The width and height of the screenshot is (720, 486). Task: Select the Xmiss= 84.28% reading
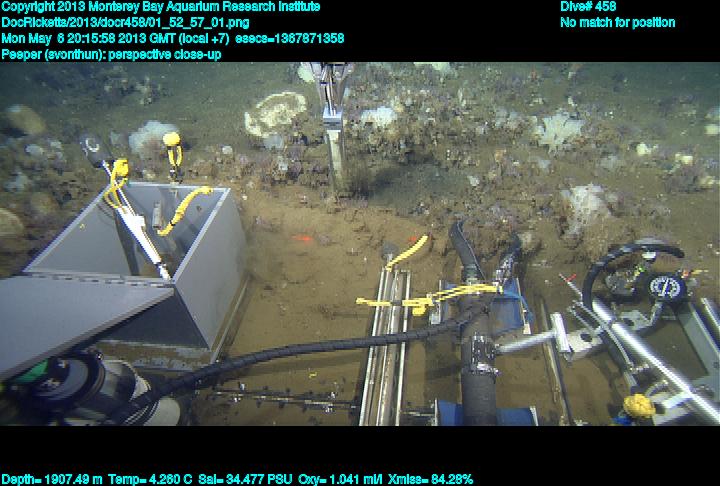(x=430, y=479)
